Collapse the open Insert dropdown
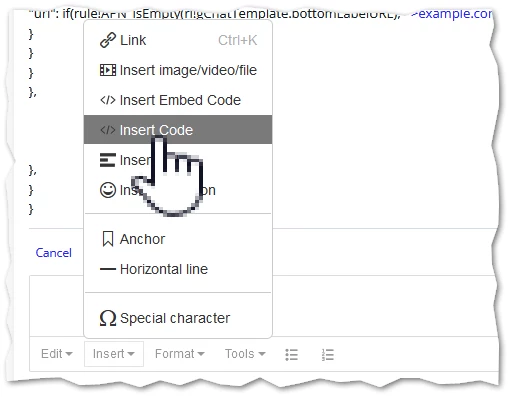Screen dimensions: 509x397 [114, 354]
